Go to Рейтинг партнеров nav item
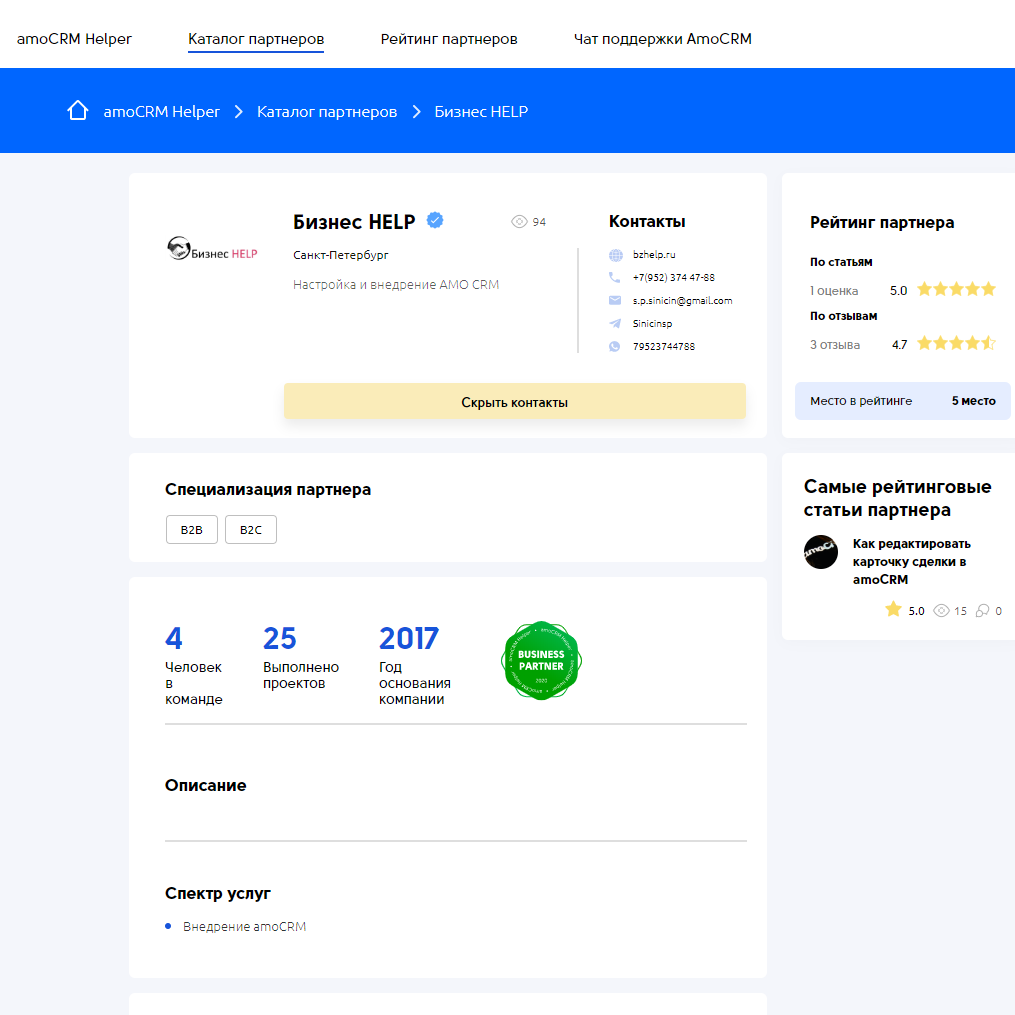The width and height of the screenshot is (1015, 1015). pos(449,39)
